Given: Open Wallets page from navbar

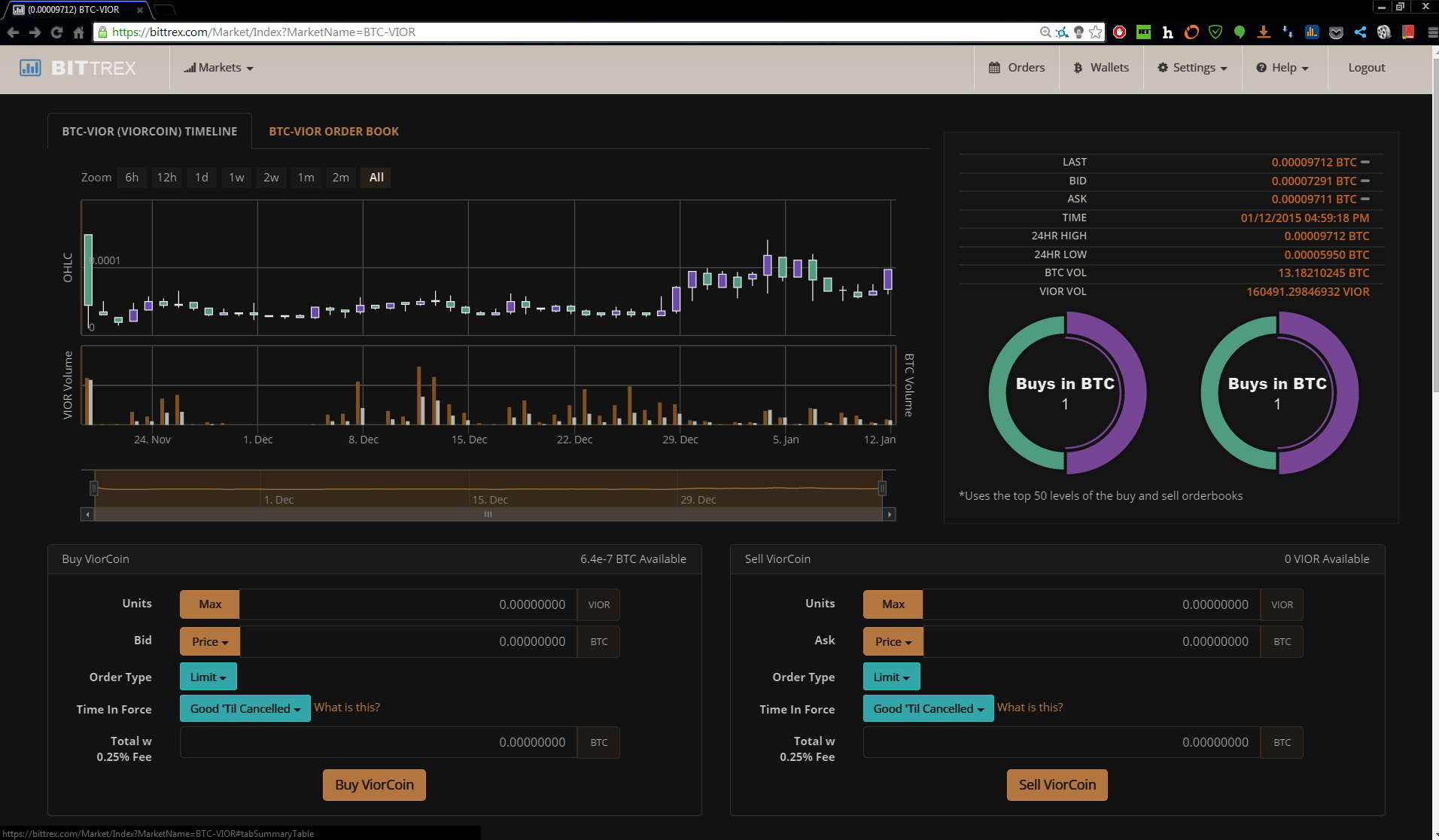Looking at the screenshot, I should (x=1101, y=68).
